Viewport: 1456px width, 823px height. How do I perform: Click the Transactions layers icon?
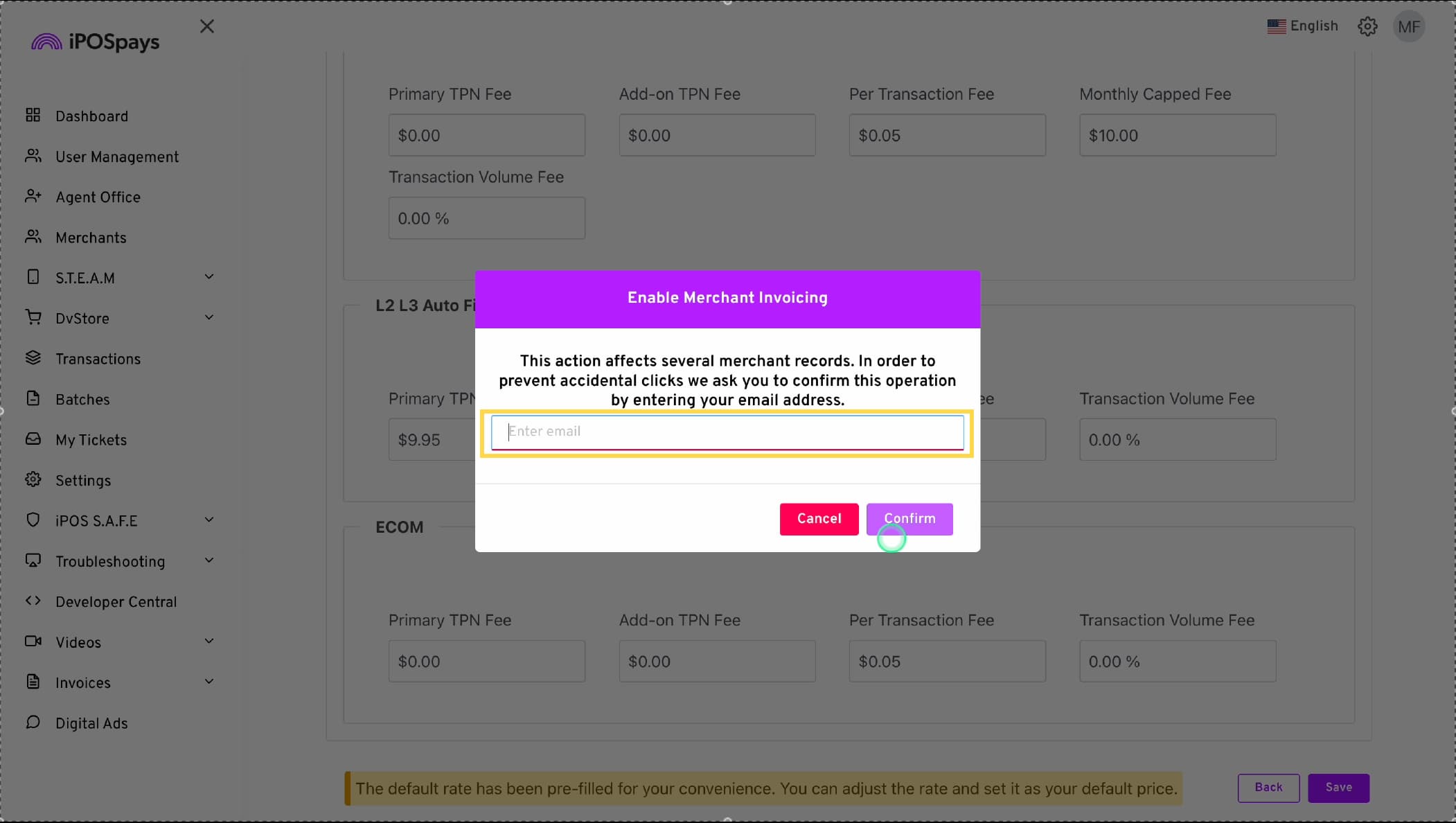33,357
